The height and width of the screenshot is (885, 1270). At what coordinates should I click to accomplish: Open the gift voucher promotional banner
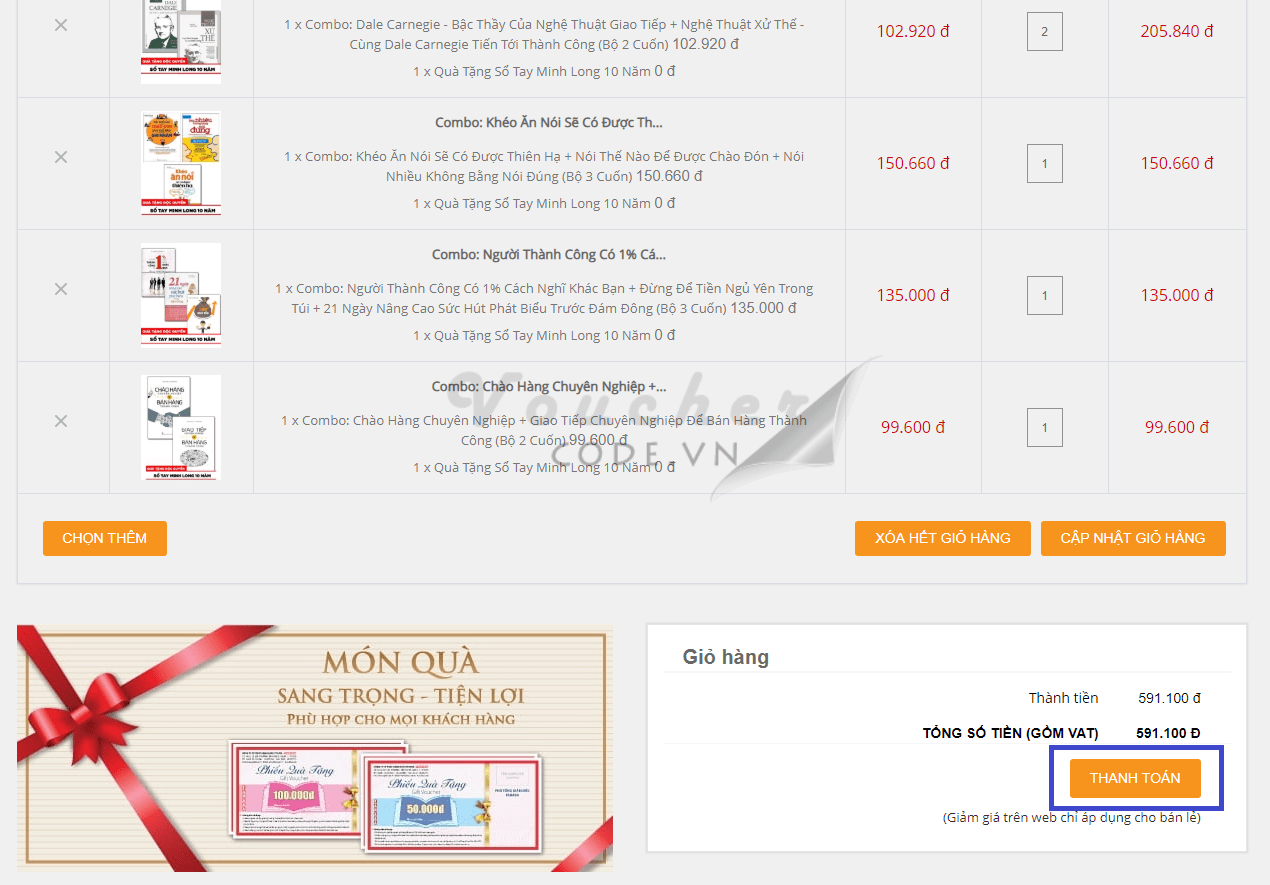315,748
